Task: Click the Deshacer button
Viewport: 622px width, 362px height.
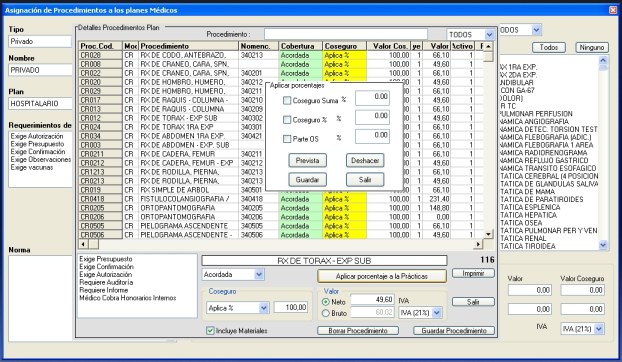Action: 365,161
